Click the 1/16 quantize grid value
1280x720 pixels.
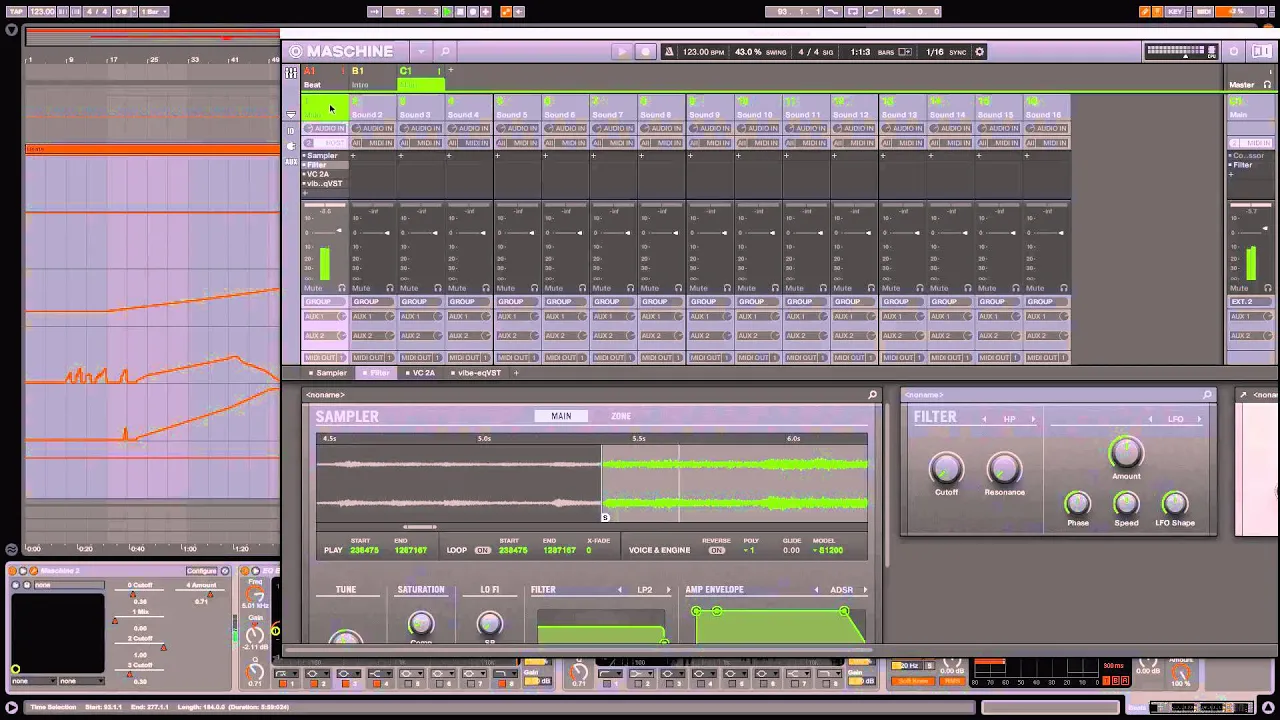935,52
